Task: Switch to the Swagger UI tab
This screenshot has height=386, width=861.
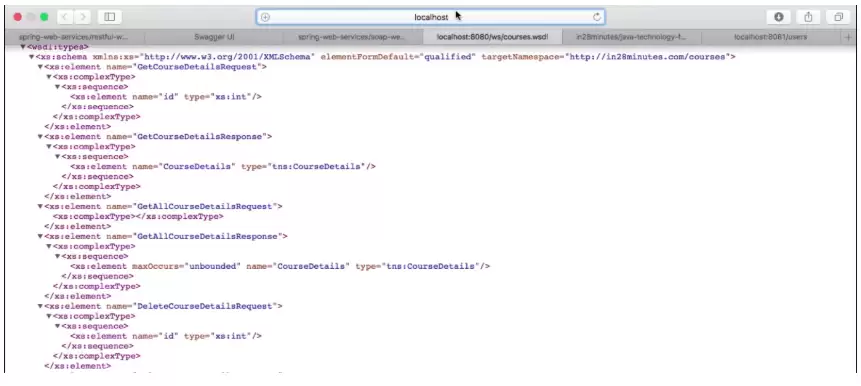Action: click(214, 37)
